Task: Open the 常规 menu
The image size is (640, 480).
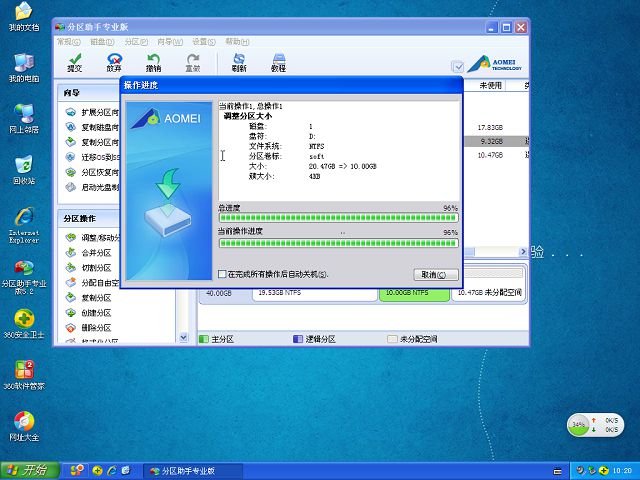Action: coord(68,42)
